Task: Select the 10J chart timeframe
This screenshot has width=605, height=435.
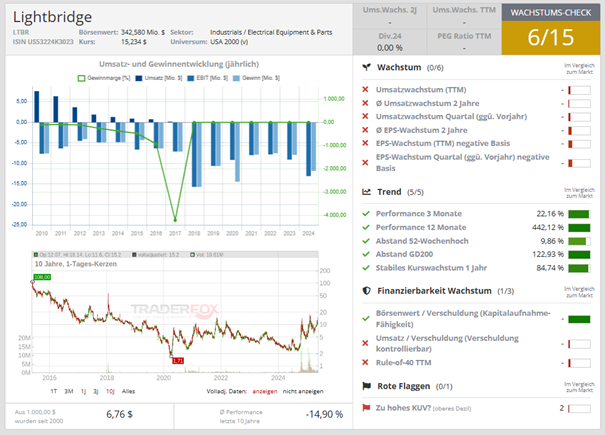Action: 110,391
